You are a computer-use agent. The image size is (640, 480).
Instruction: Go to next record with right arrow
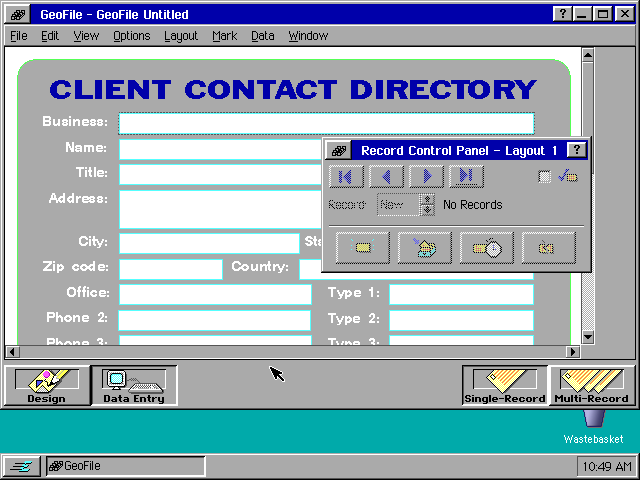tap(426, 176)
